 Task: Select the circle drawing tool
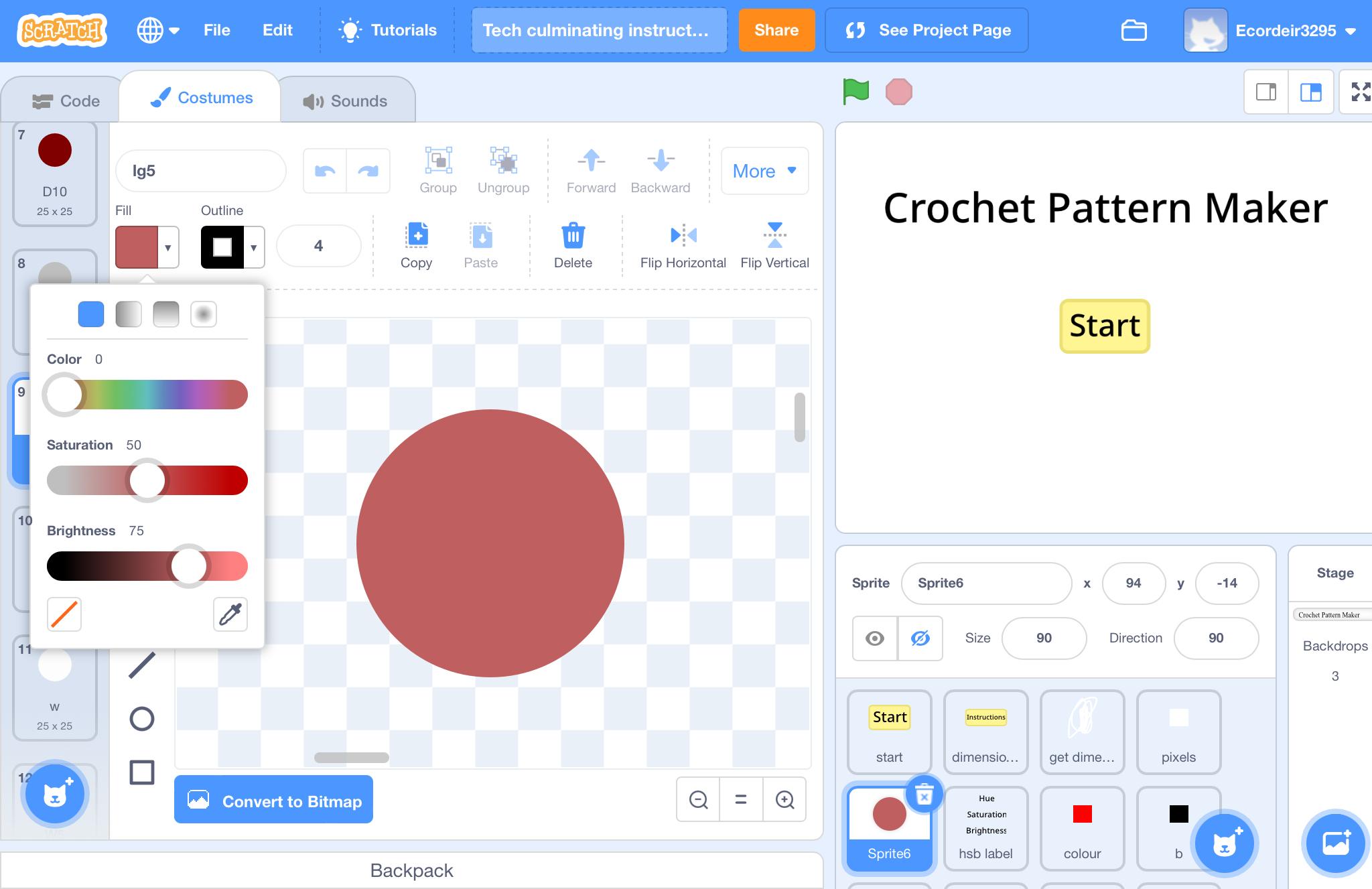(x=141, y=719)
